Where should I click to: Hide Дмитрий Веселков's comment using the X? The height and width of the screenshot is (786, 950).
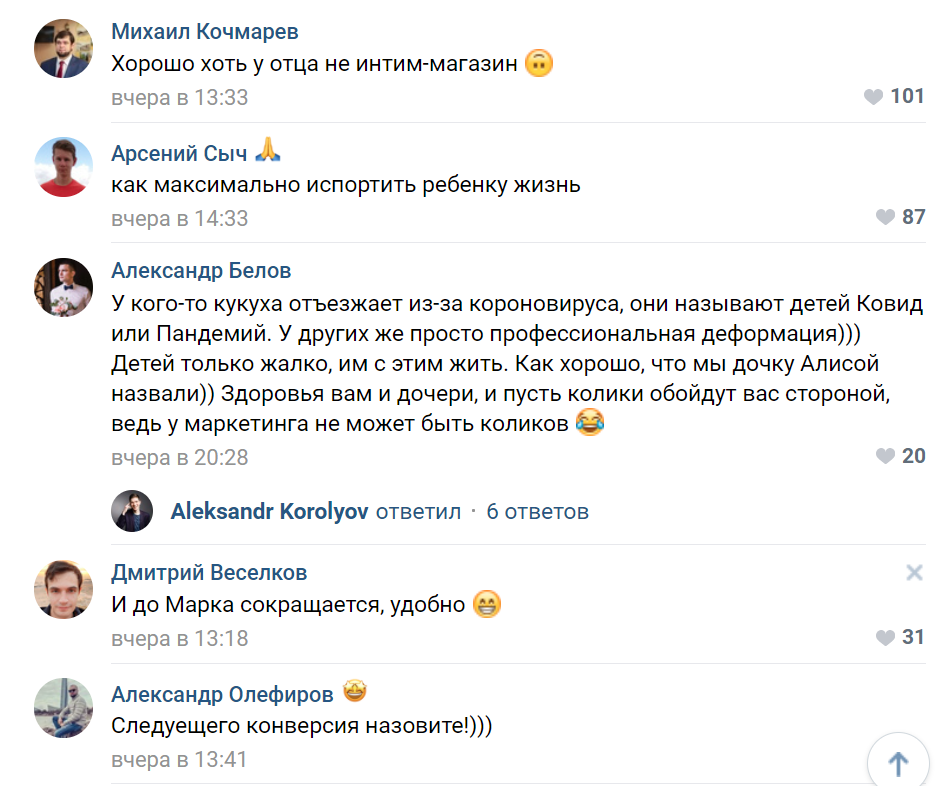[913, 572]
